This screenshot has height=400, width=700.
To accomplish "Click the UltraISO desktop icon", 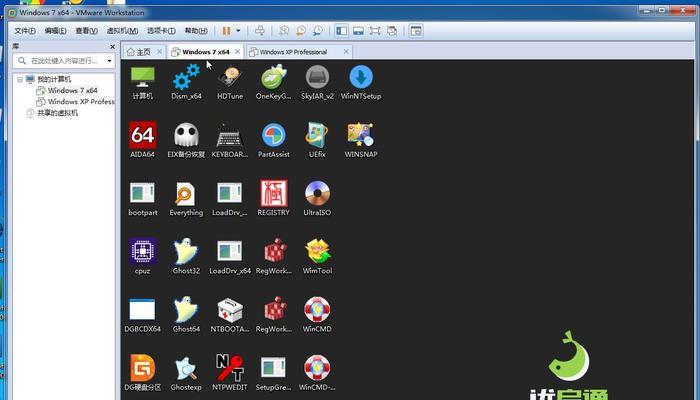I will click(317, 199).
